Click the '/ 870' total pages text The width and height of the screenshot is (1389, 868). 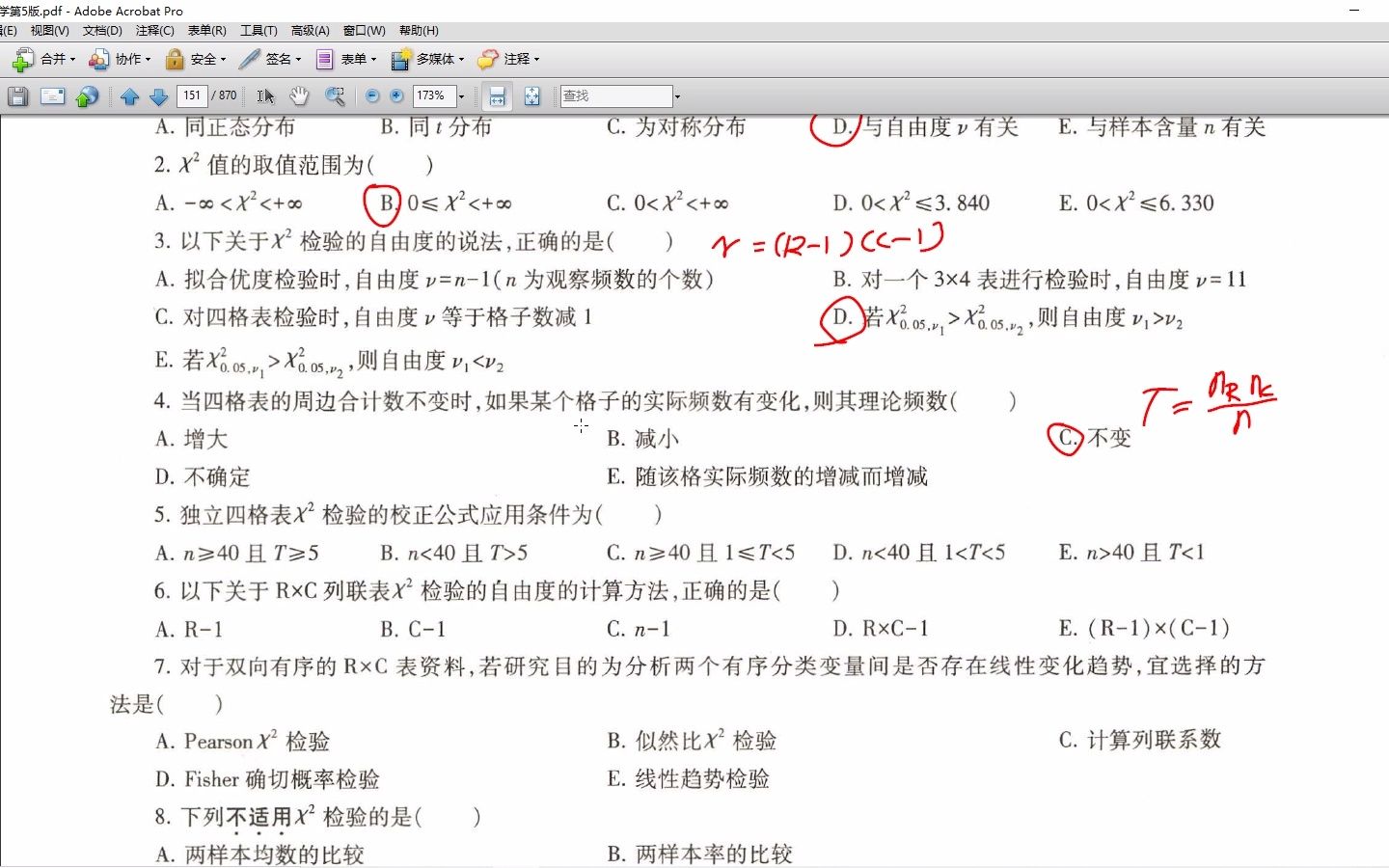pyautogui.click(x=224, y=95)
